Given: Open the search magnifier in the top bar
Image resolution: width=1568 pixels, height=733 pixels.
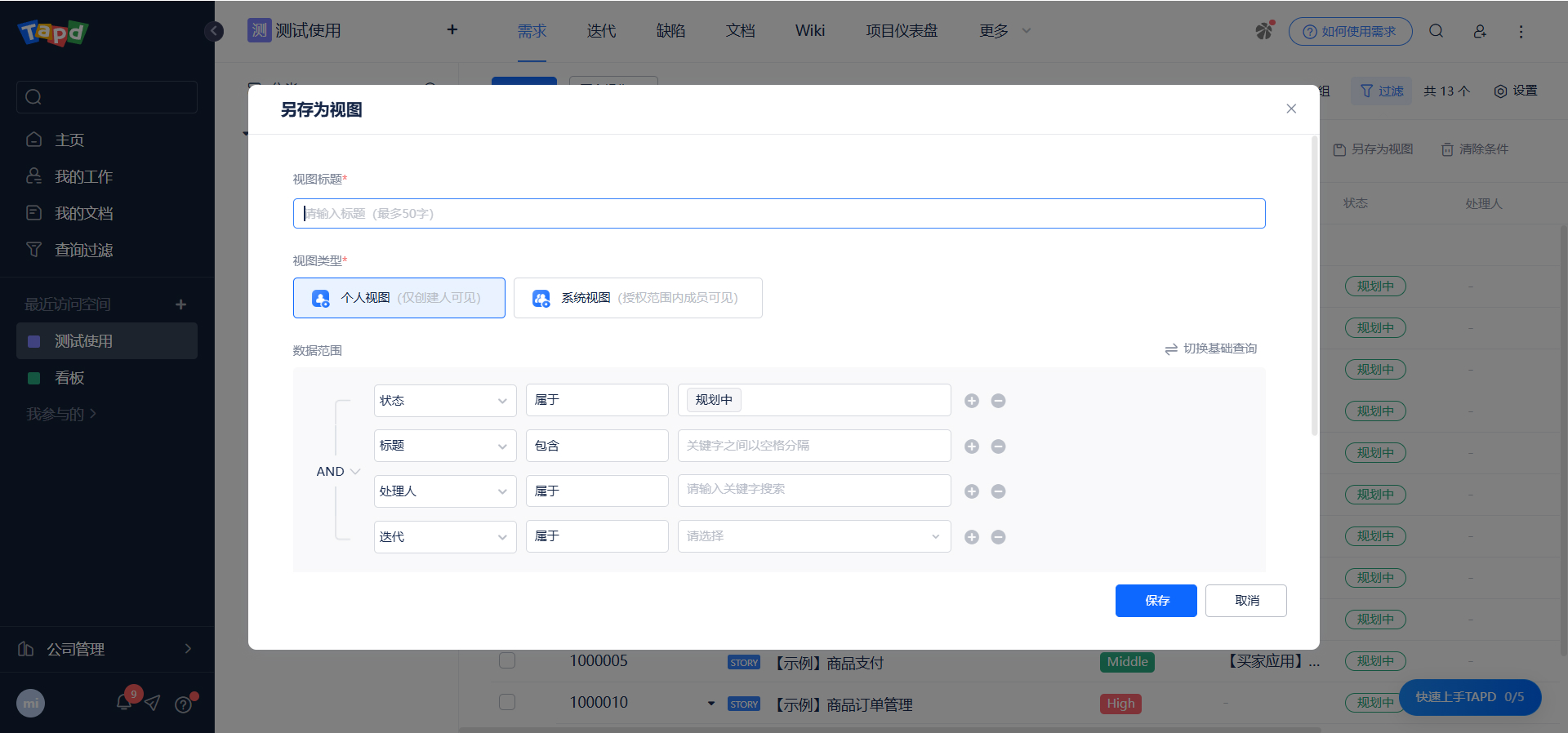Looking at the screenshot, I should 1436,31.
